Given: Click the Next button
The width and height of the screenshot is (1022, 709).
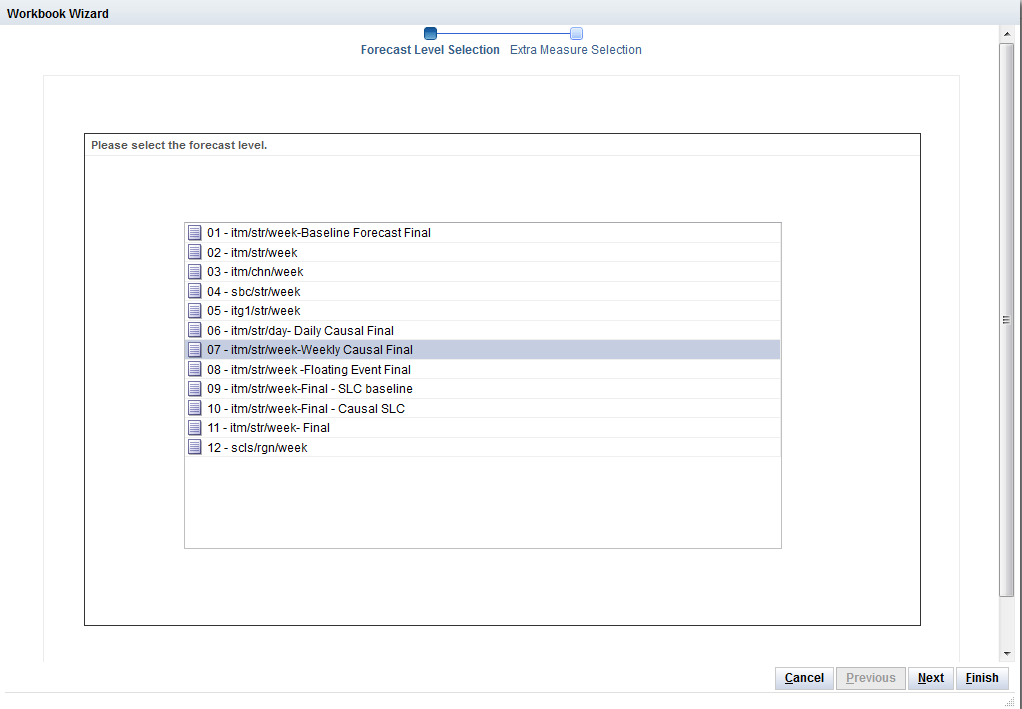Looking at the screenshot, I should [x=931, y=678].
